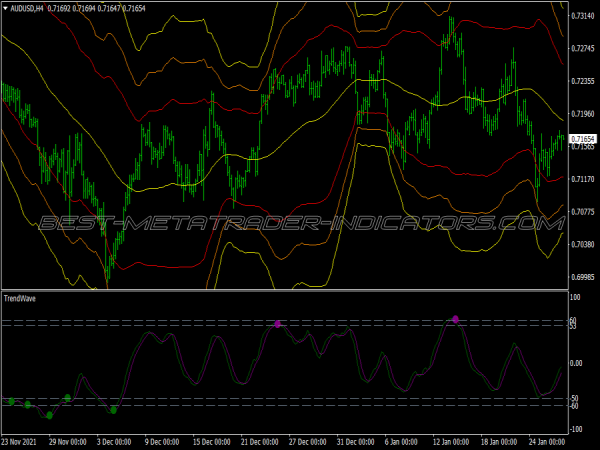600x450 pixels.
Task: Click the 23 Nov 2021 date label
Action: [x=19, y=442]
